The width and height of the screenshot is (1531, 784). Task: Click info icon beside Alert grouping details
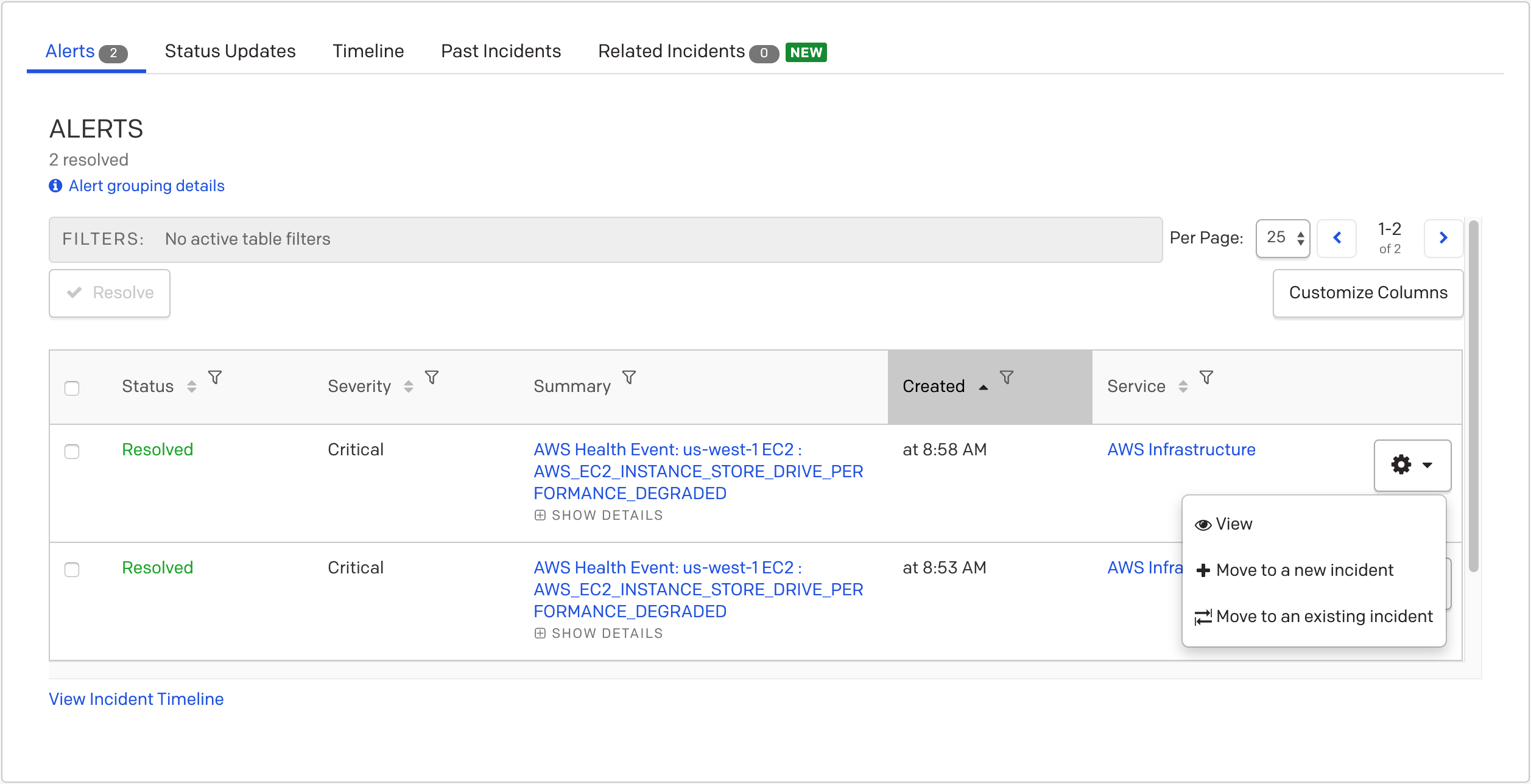pyautogui.click(x=55, y=186)
